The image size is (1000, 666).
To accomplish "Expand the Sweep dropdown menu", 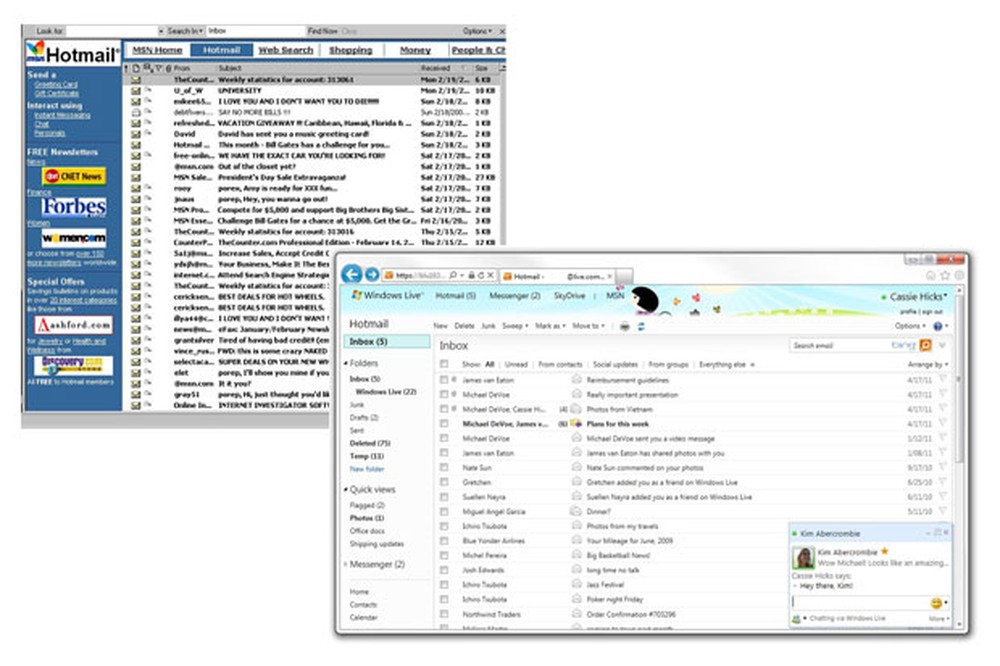I will tap(515, 326).
